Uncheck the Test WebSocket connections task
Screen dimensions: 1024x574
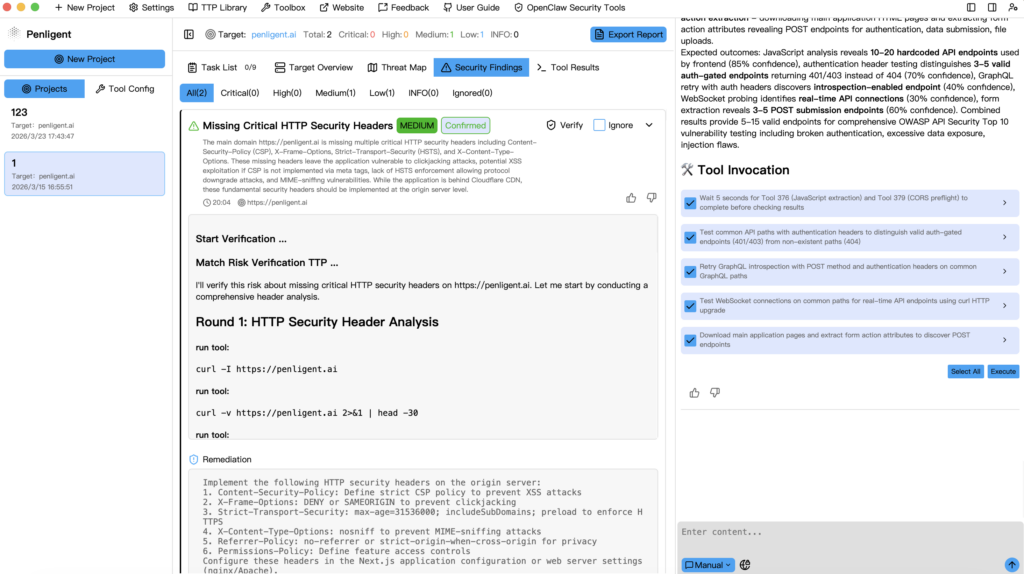690,306
